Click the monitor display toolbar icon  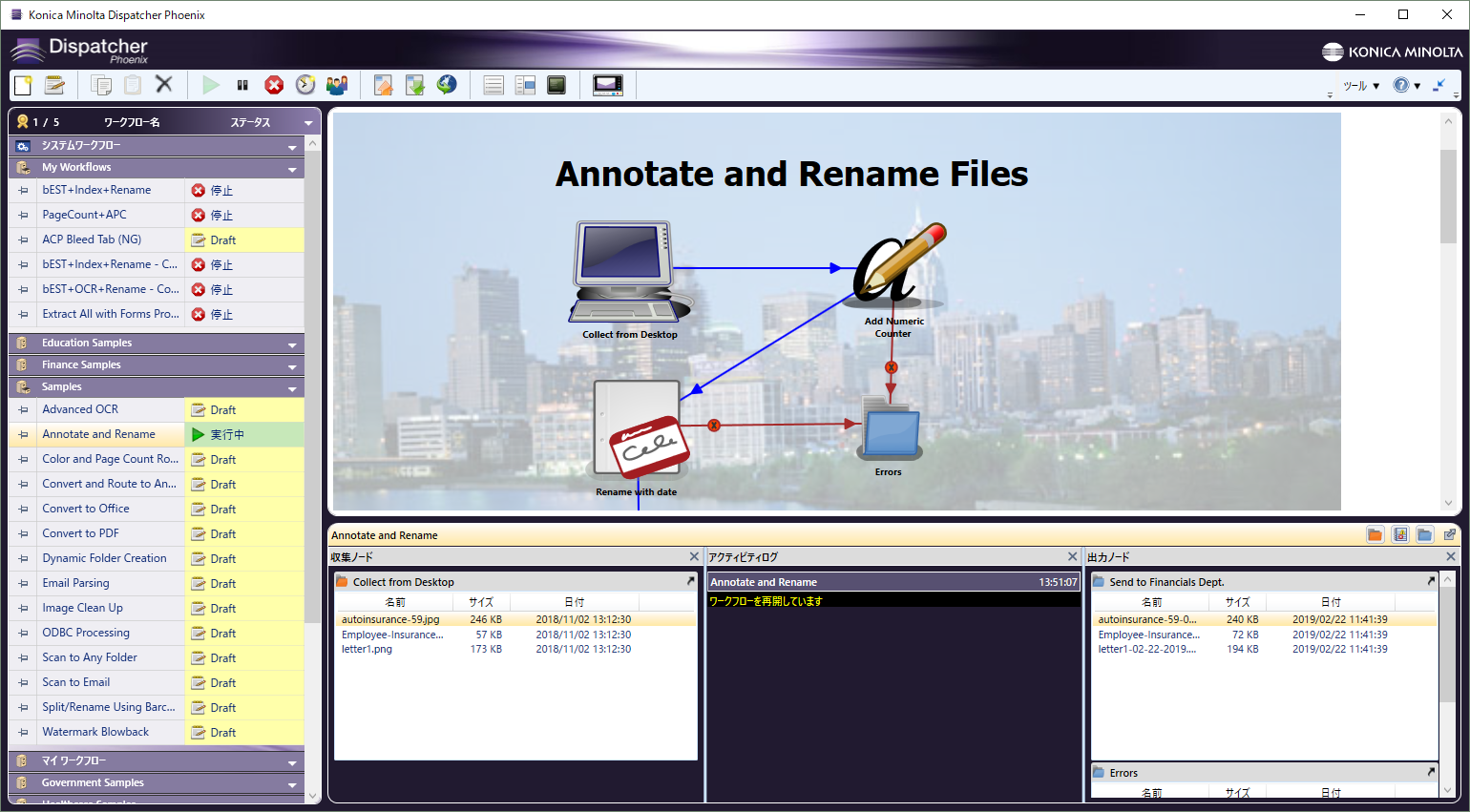[608, 85]
